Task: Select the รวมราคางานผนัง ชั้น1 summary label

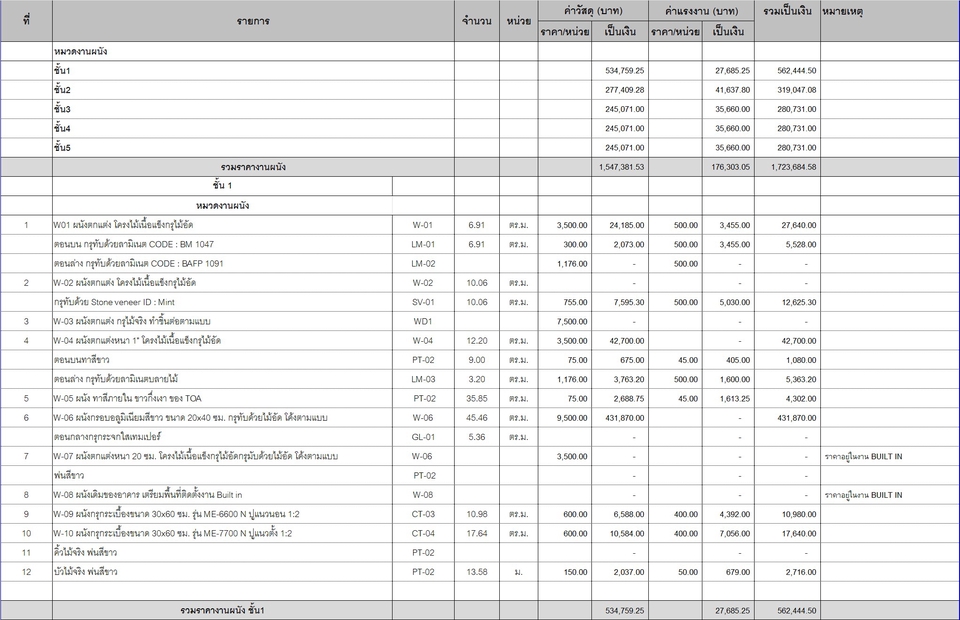Action: click(222, 610)
